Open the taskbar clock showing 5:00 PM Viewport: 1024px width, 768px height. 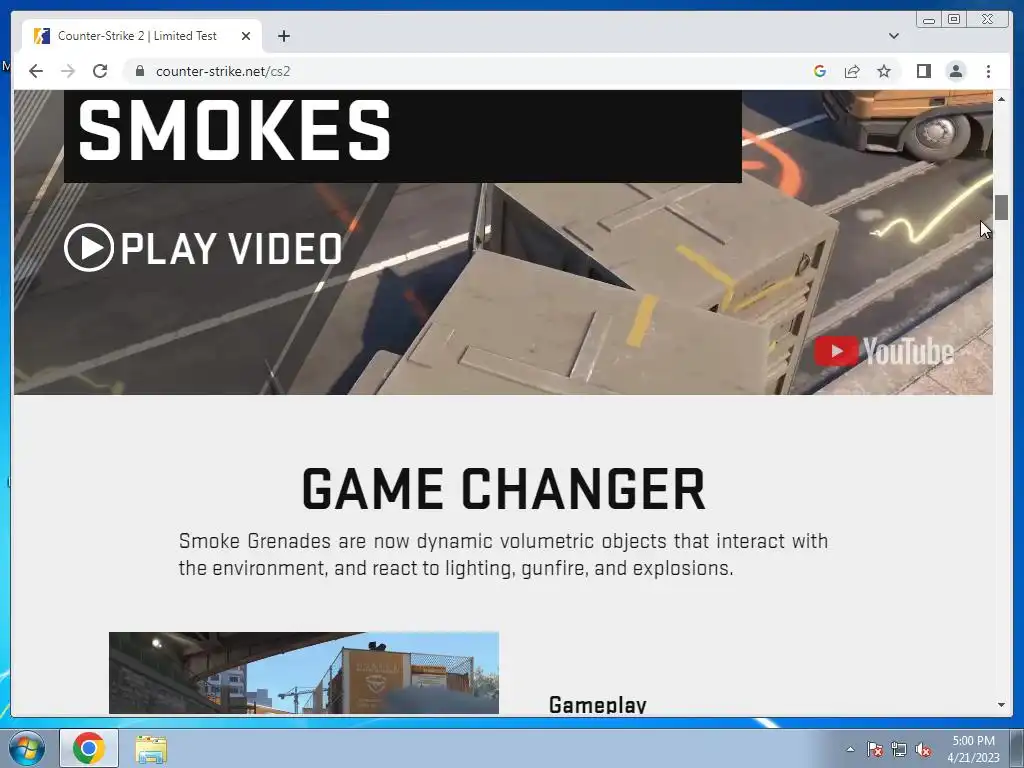(x=973, y=748)
